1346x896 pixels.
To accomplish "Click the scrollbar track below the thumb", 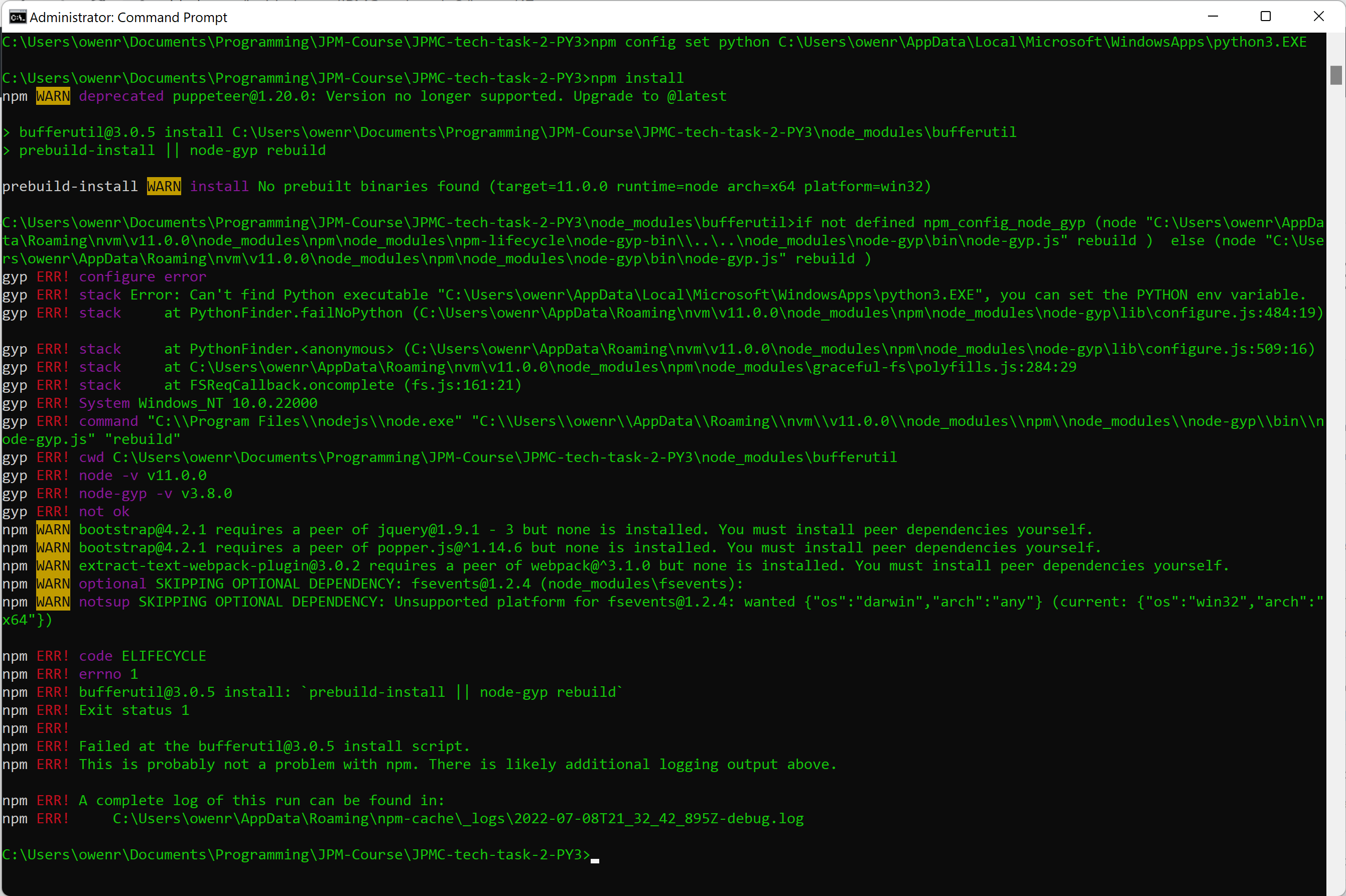I will point(1336,457).
